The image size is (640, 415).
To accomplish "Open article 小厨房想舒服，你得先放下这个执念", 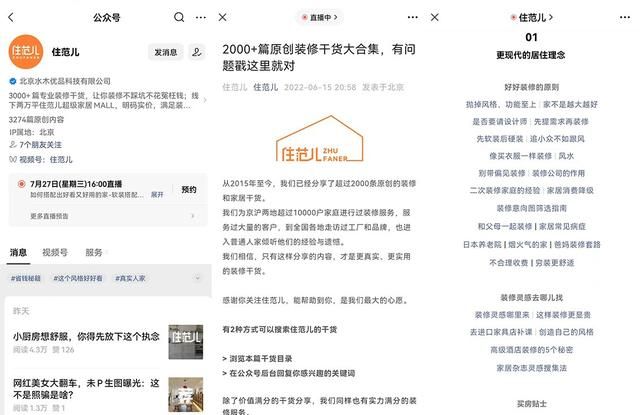I will 86,337.
